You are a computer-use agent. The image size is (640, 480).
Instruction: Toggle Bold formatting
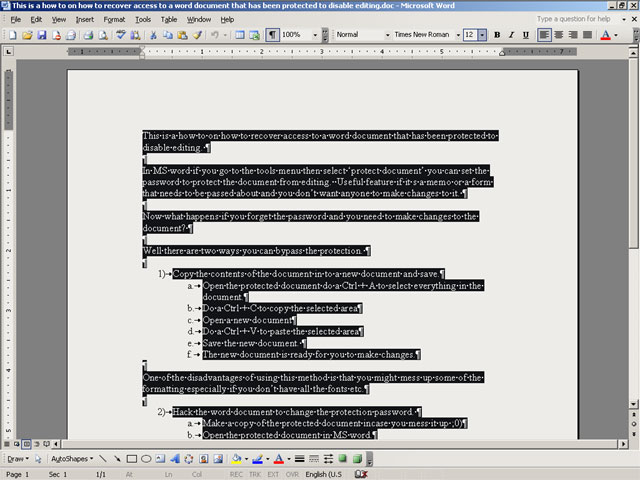click(497, 35)
